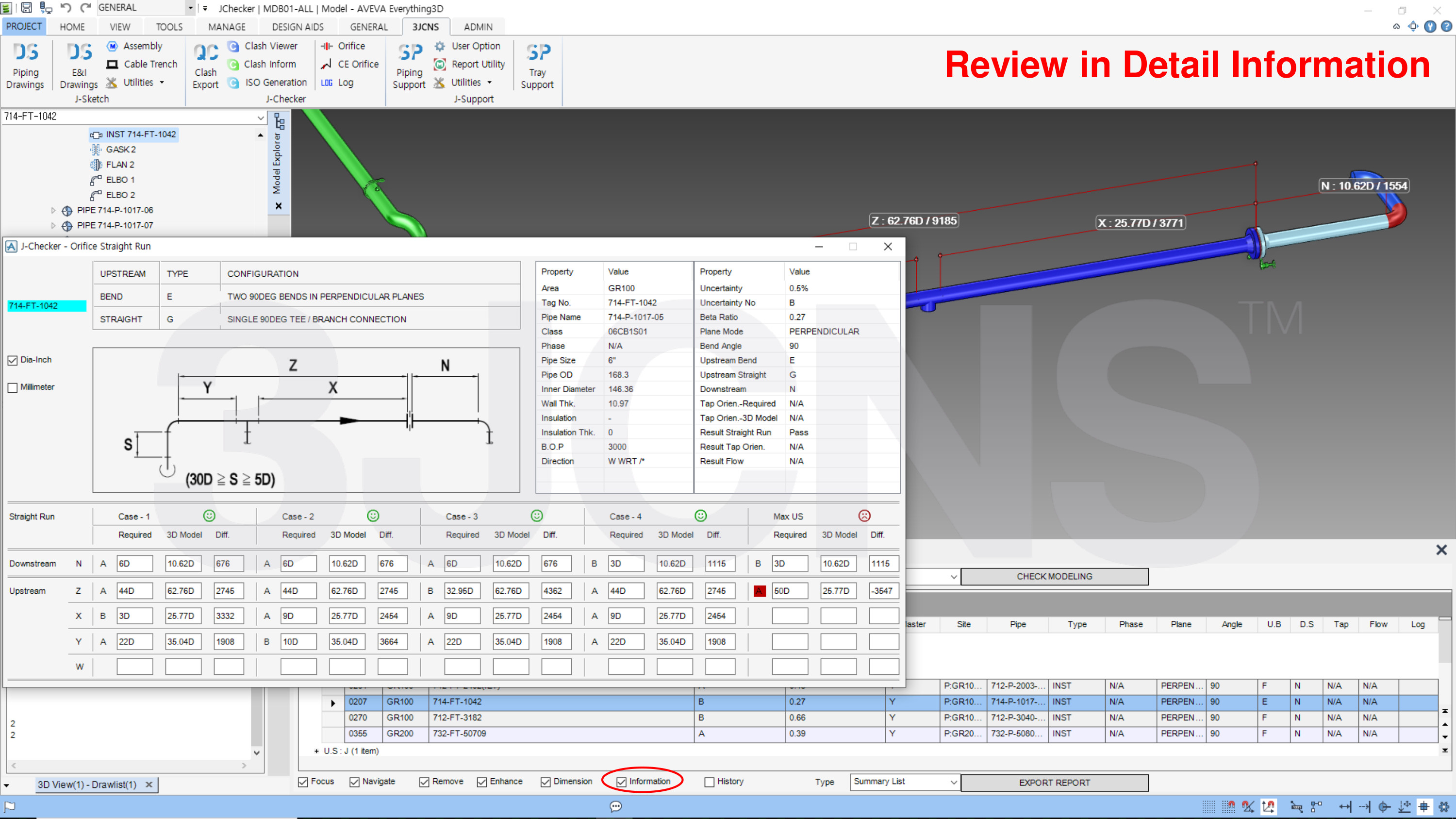Open Report Utility
The height and width of the screenshot is (819, 1456).
[469, 64]
